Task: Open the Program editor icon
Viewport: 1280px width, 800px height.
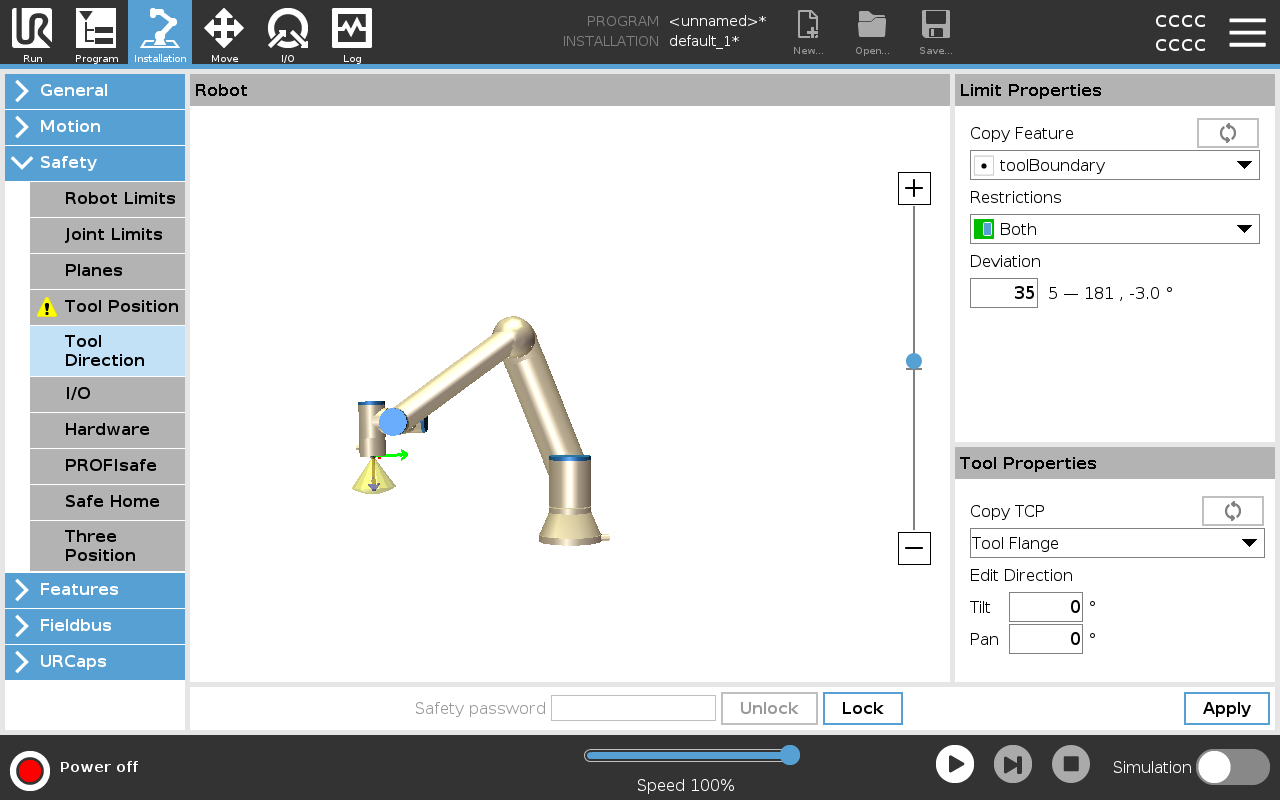Action: 96,33
